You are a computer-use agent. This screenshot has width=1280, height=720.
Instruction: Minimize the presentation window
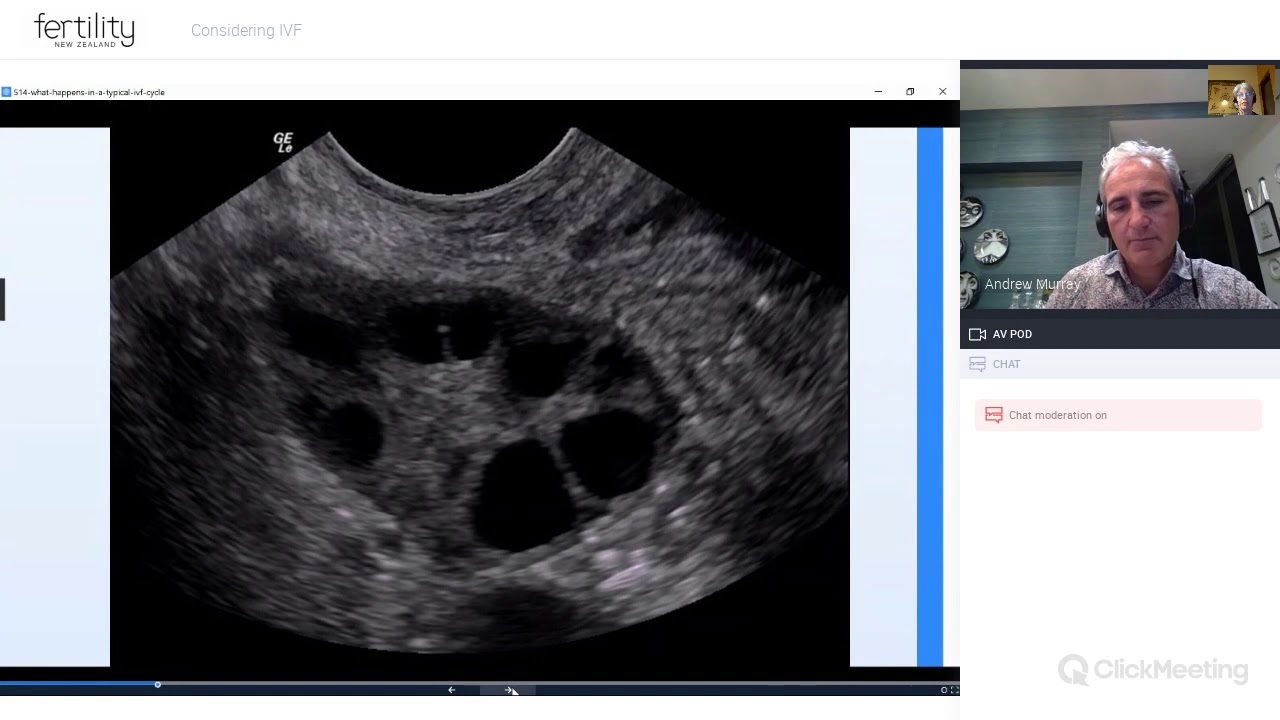878,91
